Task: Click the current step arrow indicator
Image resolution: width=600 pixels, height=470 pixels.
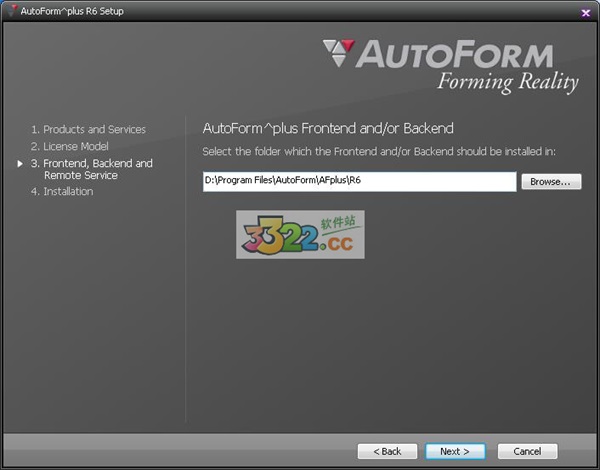Action: pyautogui.click(x=20, y=164)
